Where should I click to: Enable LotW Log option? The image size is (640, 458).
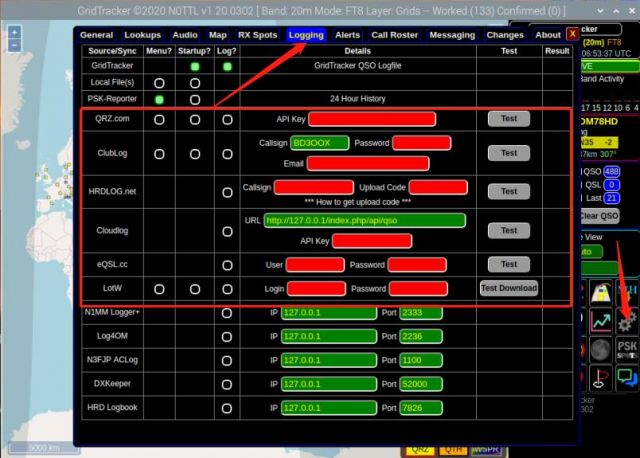(x=227, y=289)
